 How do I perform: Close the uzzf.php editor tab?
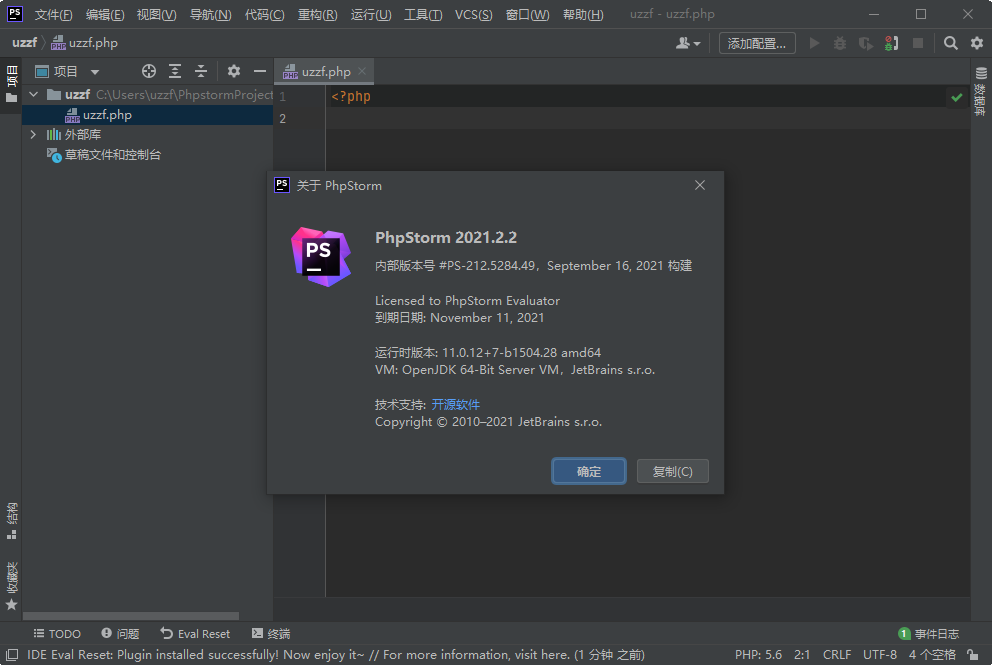[x=362, y=71]
